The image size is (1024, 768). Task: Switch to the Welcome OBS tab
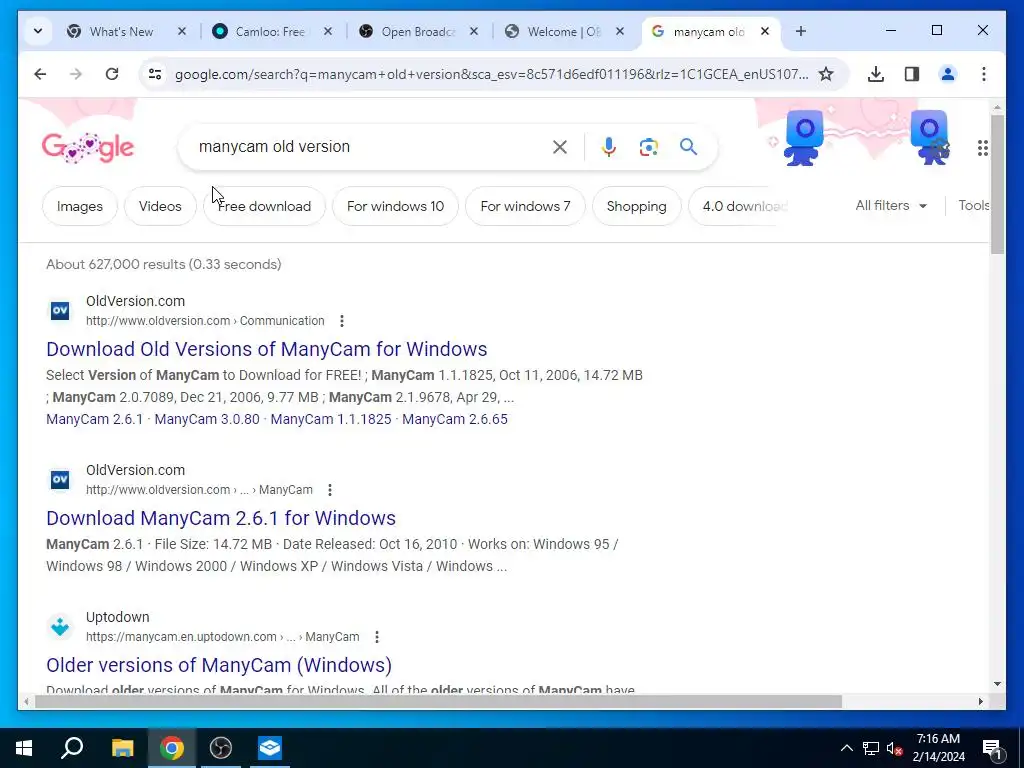click(x=562, y=31)
